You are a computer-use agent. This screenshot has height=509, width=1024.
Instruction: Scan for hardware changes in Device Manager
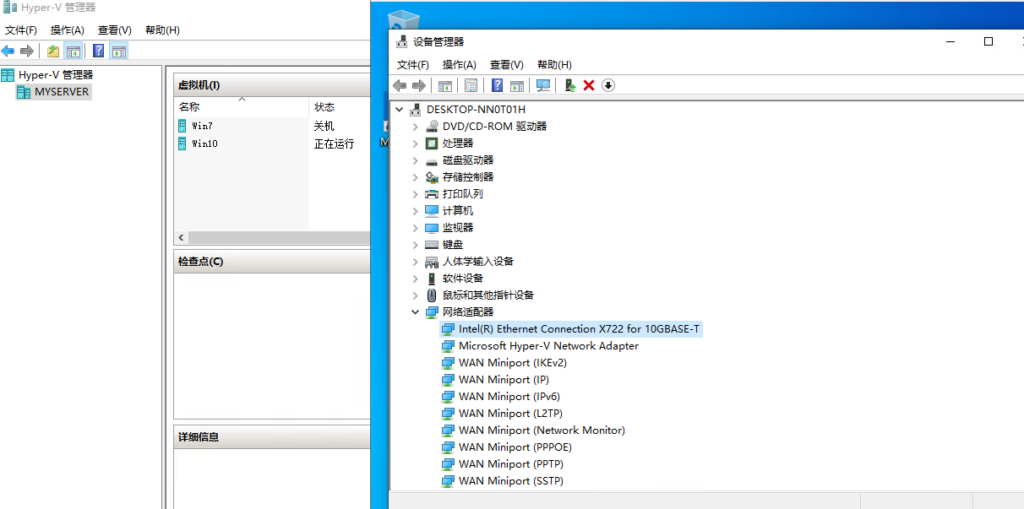click(543, 86)
